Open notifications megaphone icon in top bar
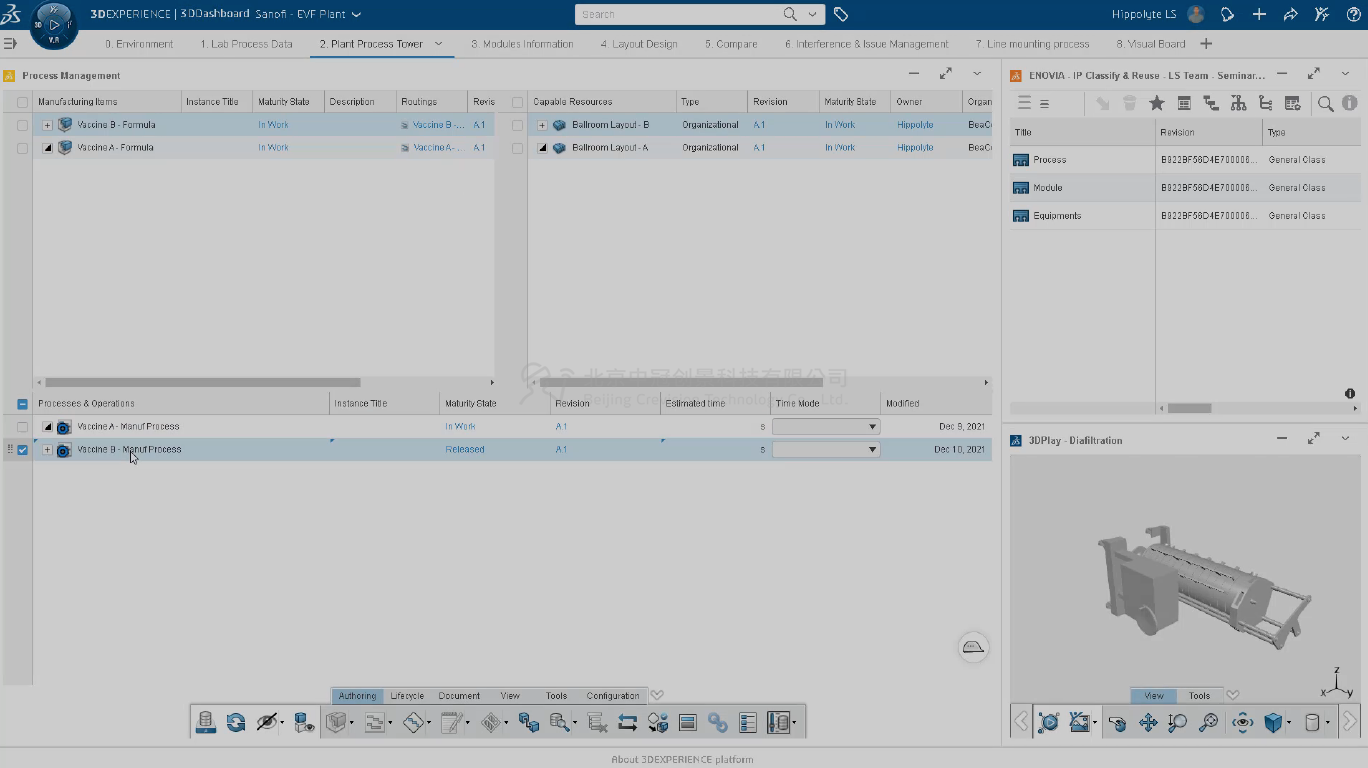 pyautogui.click(x=1228, y=14)
